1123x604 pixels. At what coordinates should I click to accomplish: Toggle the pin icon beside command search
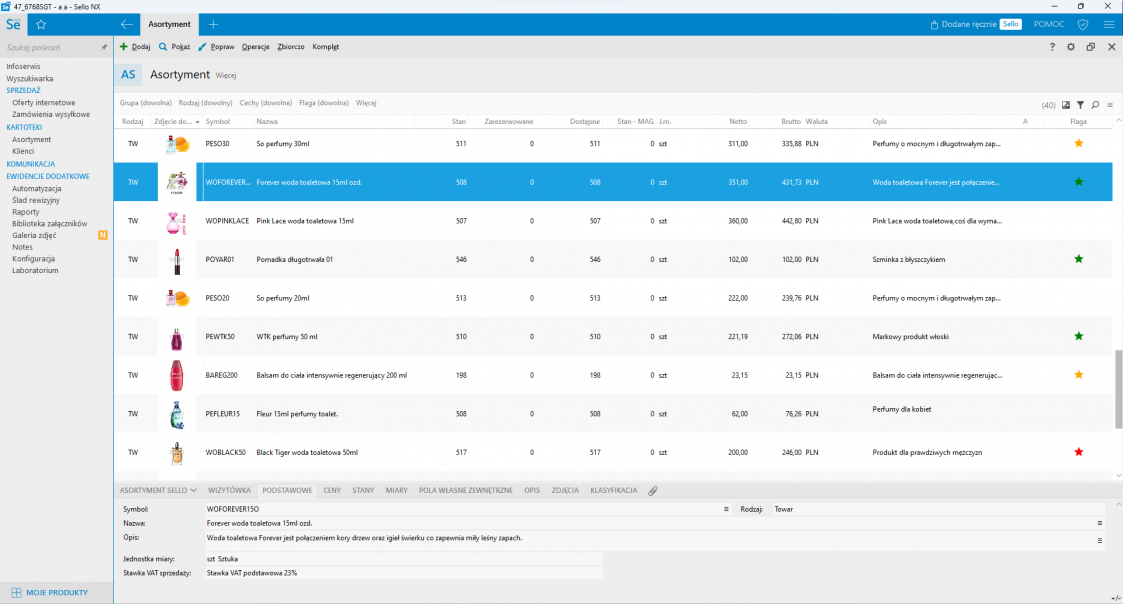(x=104, y=47)
